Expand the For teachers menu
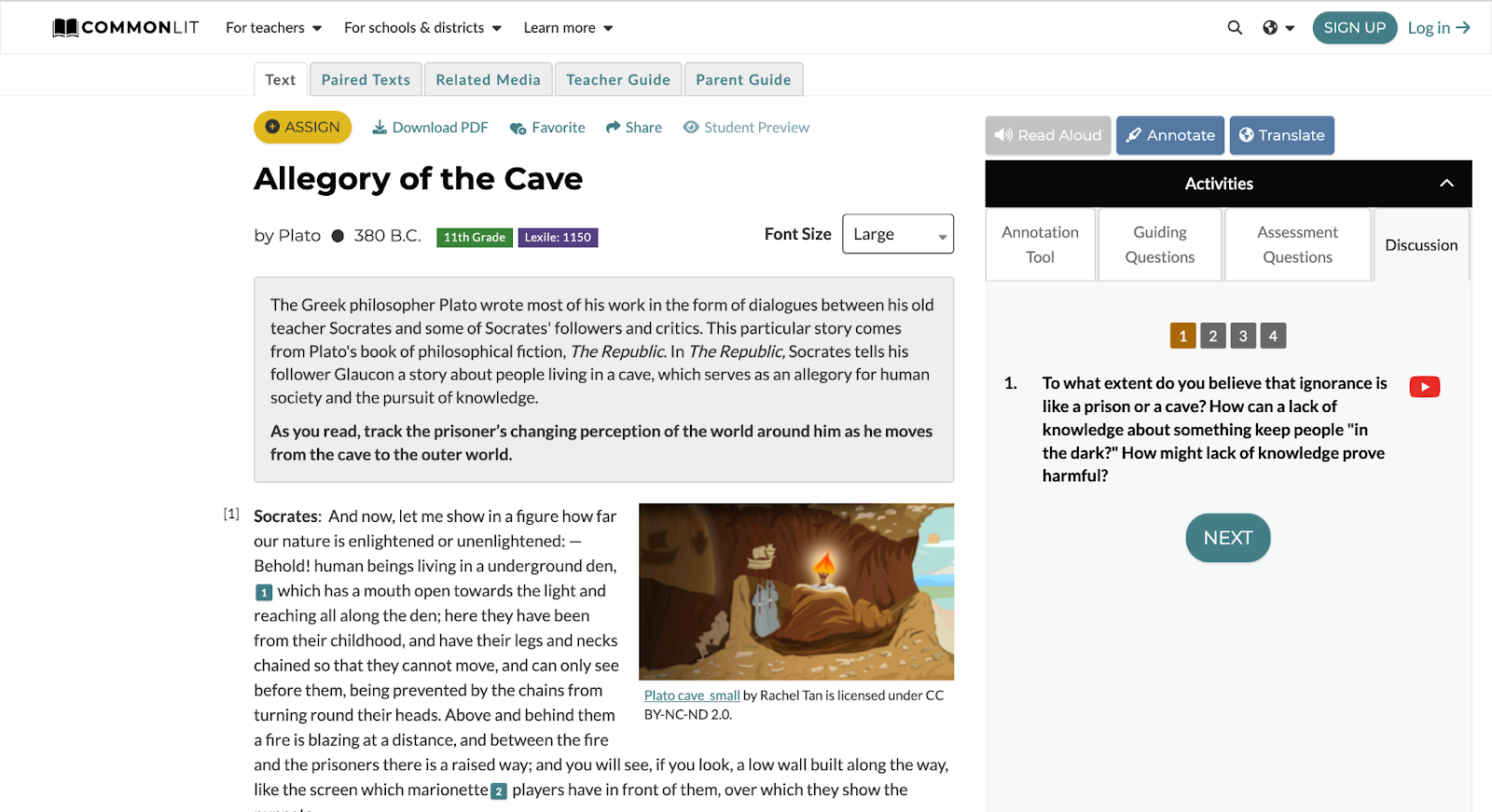This screenshot has width=1492, height=812. pos(273,28)
